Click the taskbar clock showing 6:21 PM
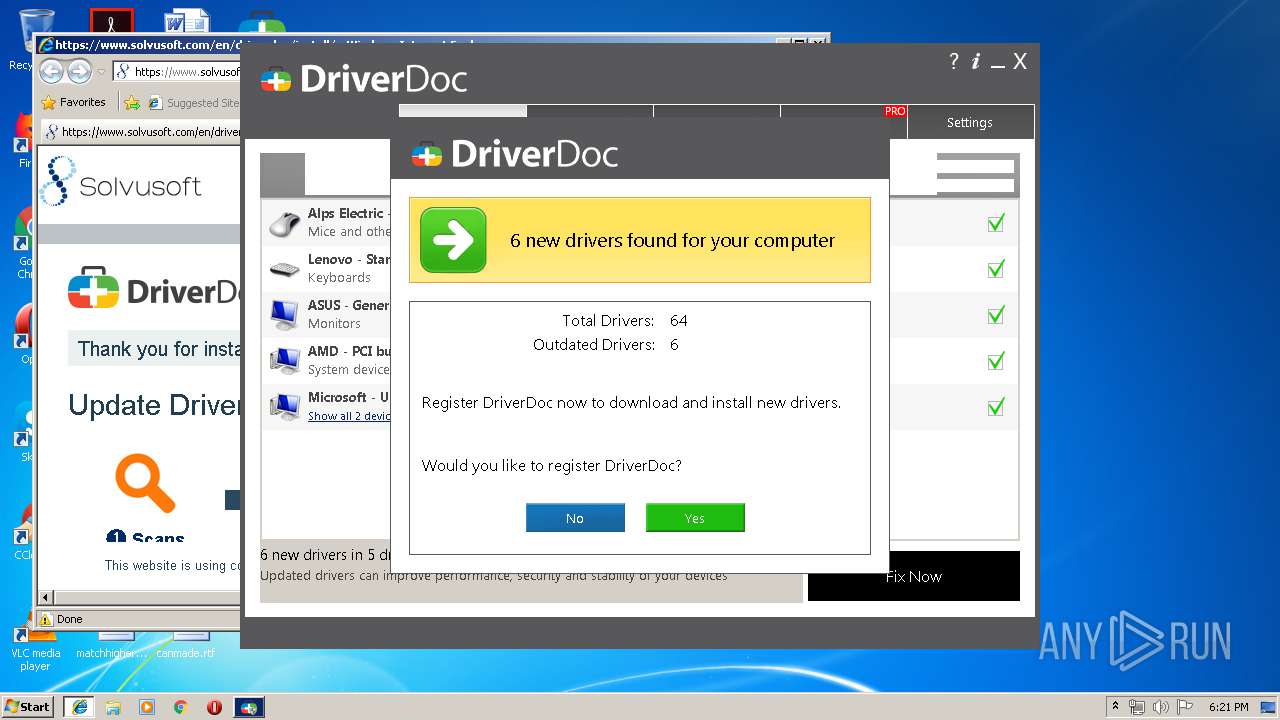This screenshot has width=1280, height=720. click(x=1229, y=707)
